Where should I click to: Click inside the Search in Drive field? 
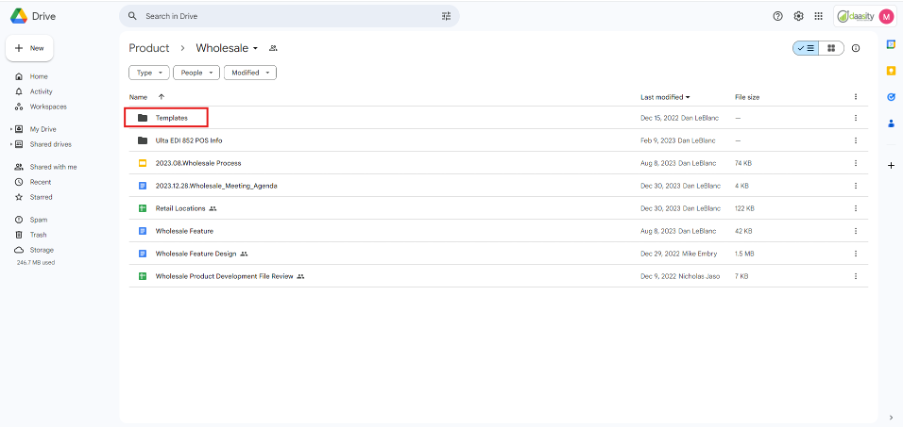[x=280, y=16]
